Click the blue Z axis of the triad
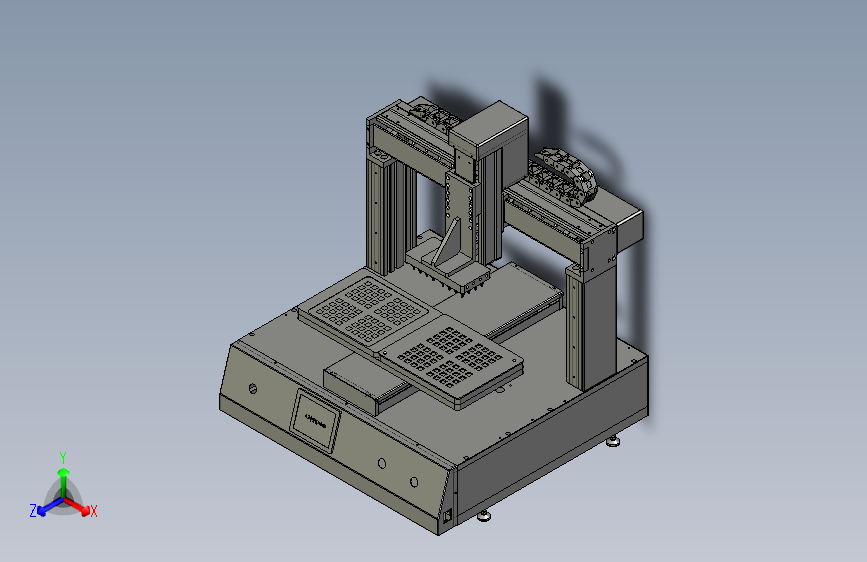 point(49,506)
